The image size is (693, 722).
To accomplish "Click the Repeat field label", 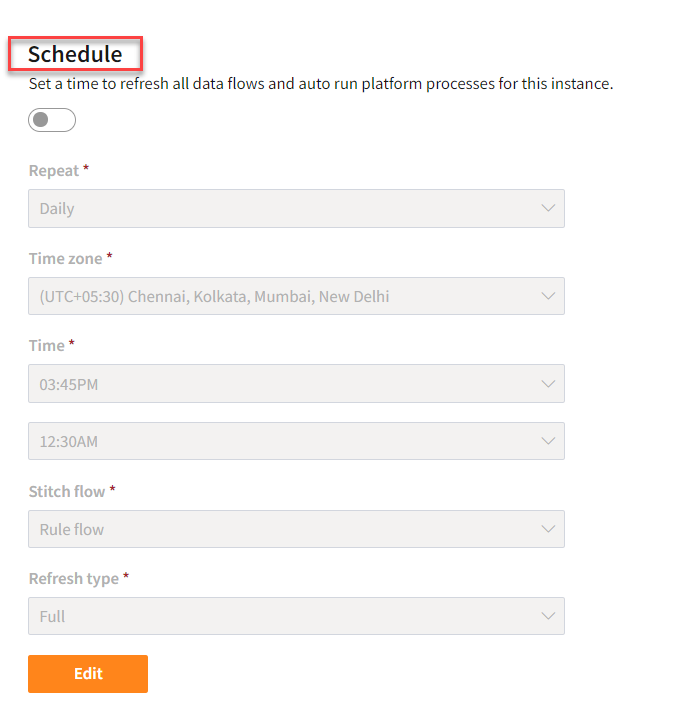I will click(x=54, y=171).
